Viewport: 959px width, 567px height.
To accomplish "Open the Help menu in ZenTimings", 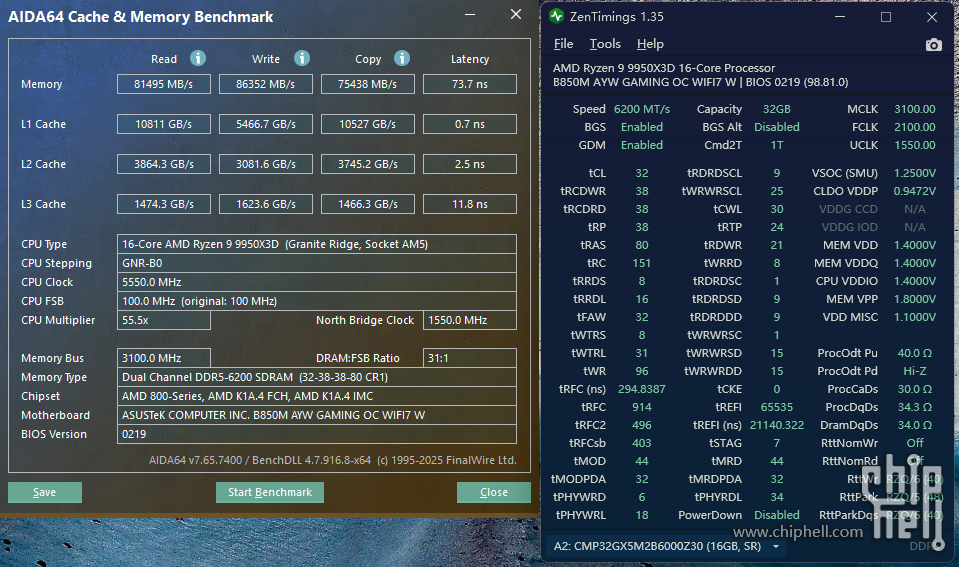I will coord(650,44).
